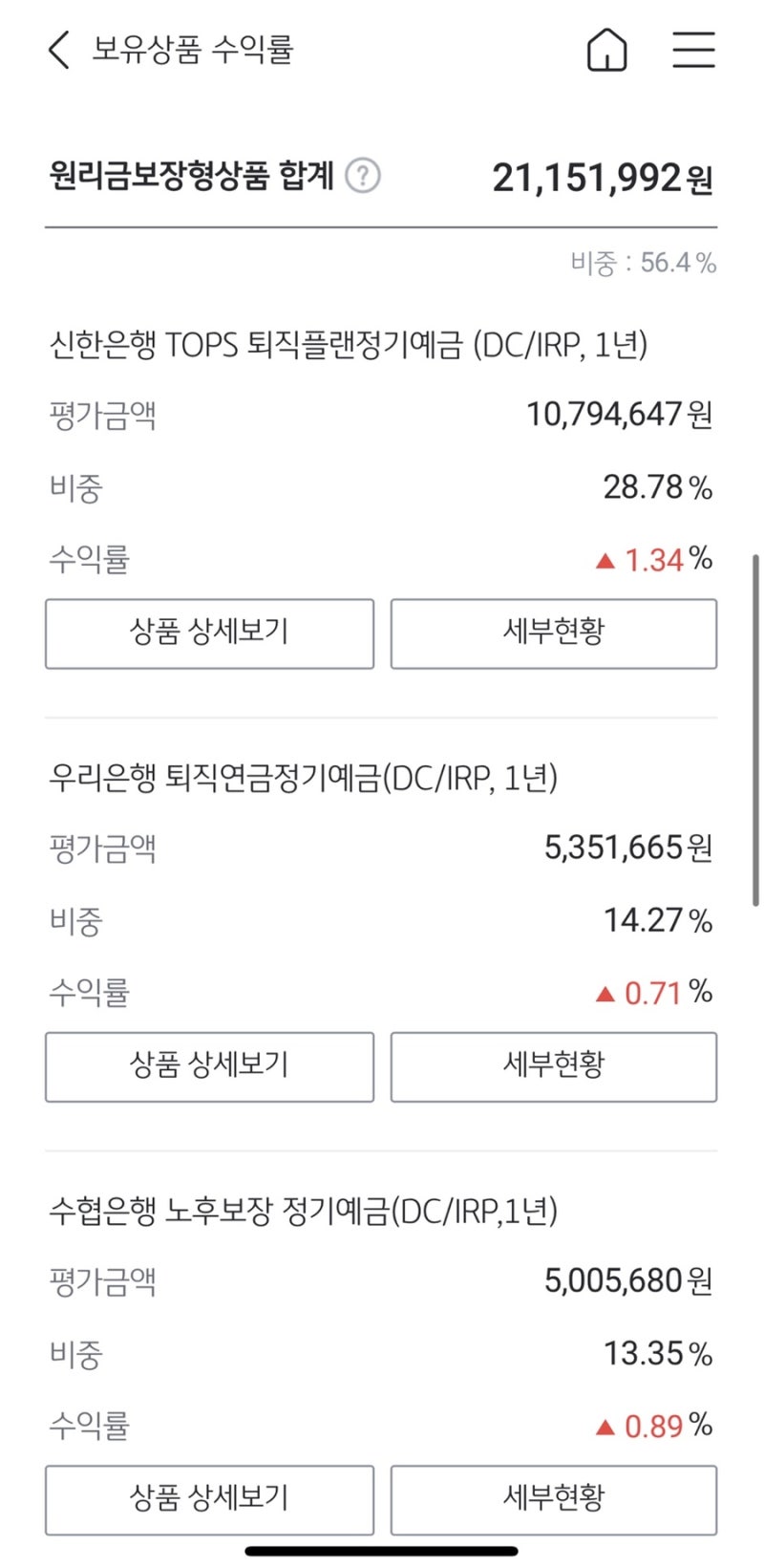764x1568 pixels.
Task: Tap the 5,351,665원 평가금액 value
Action: pos(628,848)
